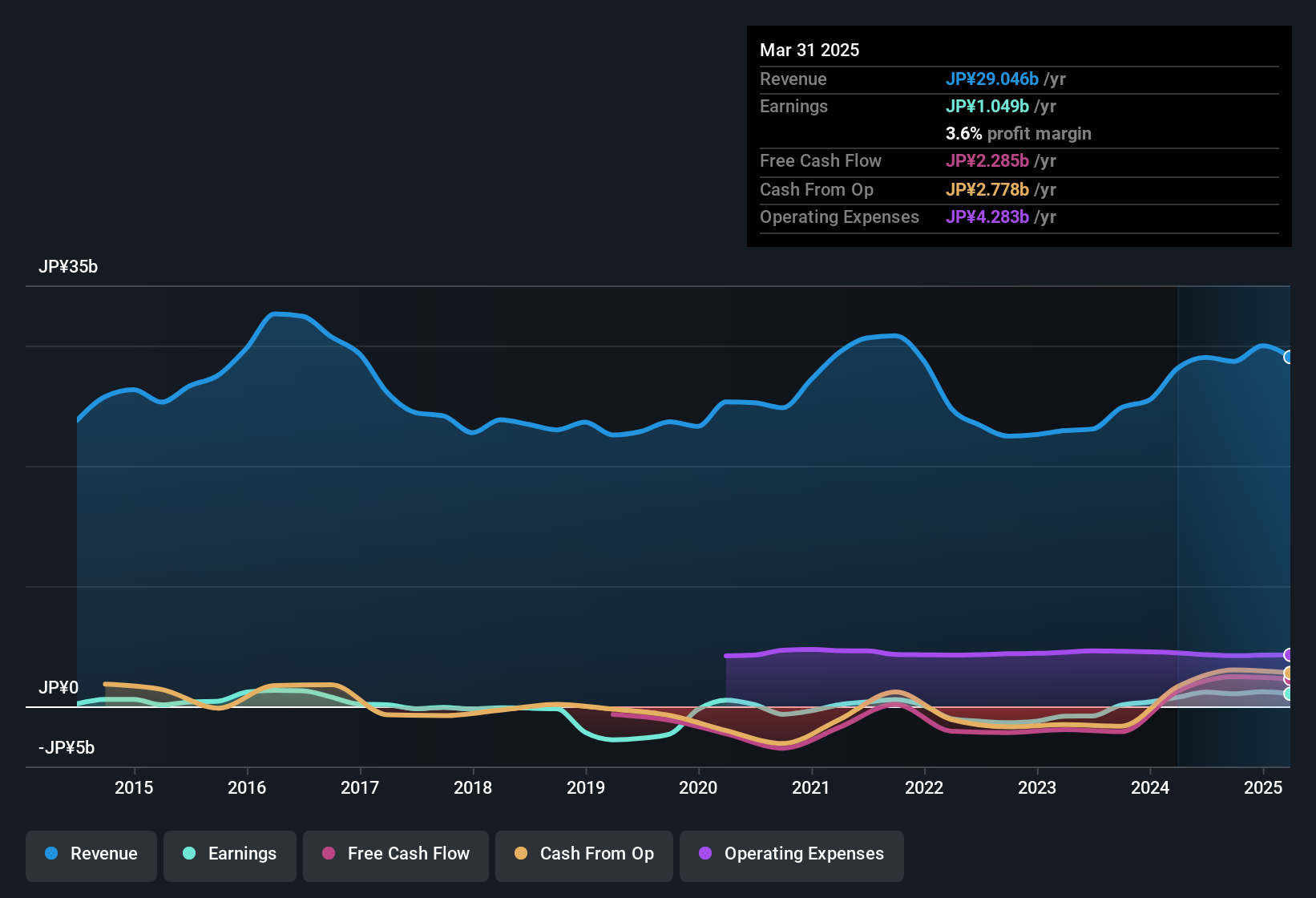Click the 2022 x-axis label
This screenshot has width=1316, height=898.
pos(924,787)
